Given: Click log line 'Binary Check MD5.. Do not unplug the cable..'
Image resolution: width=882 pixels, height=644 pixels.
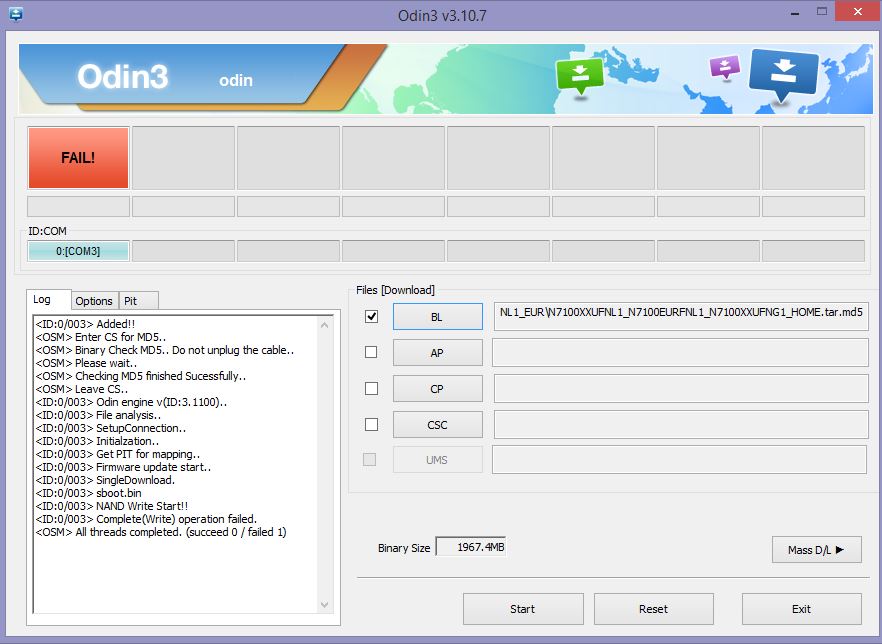Looking at the screenshot, I should (165, 350).
